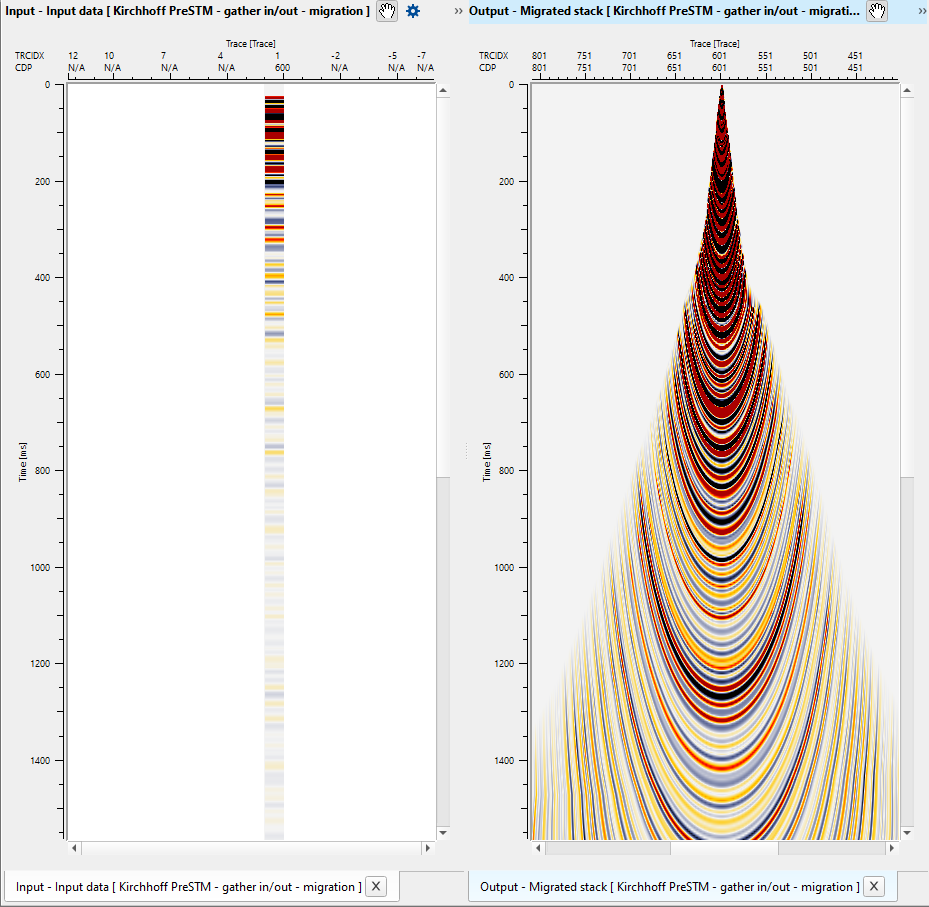Image resolution: width=929 pixels, height=907 pixels.
Task: Click trace value 451 in Output TRCIDX row
Action: (x=855, y=56)
